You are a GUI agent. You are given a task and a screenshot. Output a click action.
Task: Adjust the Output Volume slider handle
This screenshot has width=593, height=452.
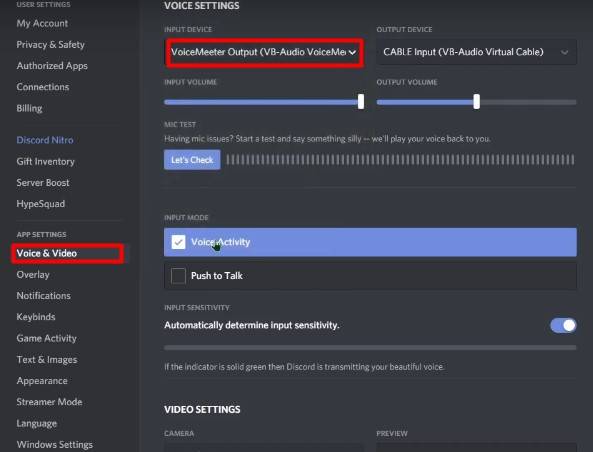pos(477,102)
